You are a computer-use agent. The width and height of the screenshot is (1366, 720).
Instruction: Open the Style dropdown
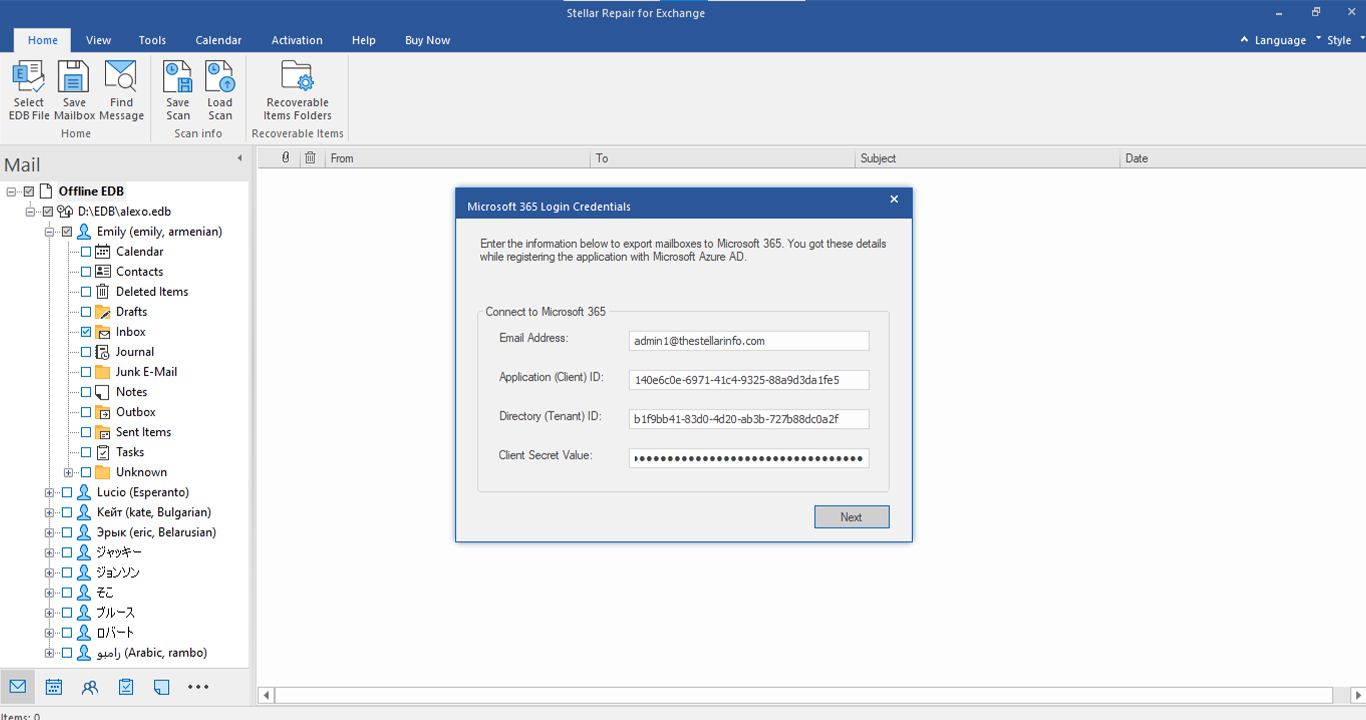pos(1340,40)
